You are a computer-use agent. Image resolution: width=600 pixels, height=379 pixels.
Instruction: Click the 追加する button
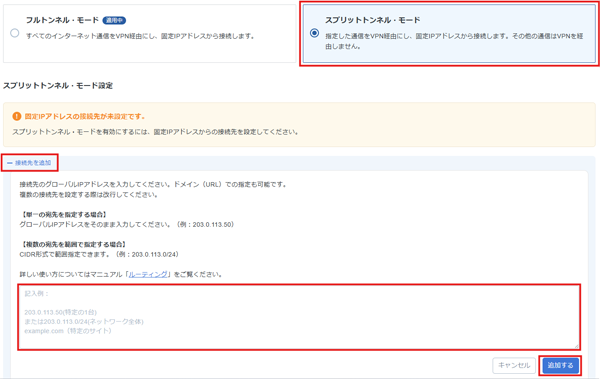point(560,365)
